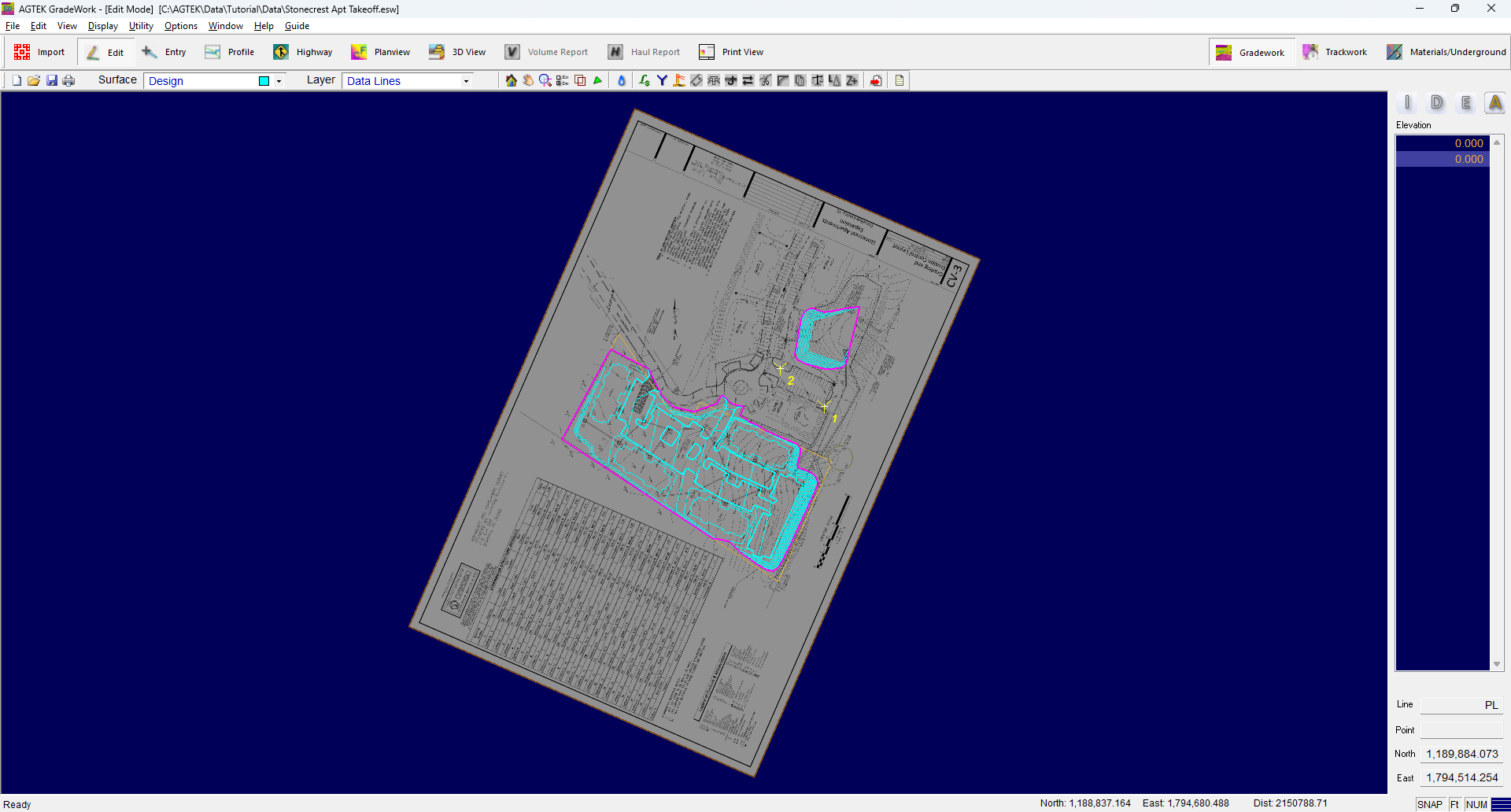Expand the Surface dropdown showing Design
Viewport: 1511px width, 812px height.
coord(279,81)
